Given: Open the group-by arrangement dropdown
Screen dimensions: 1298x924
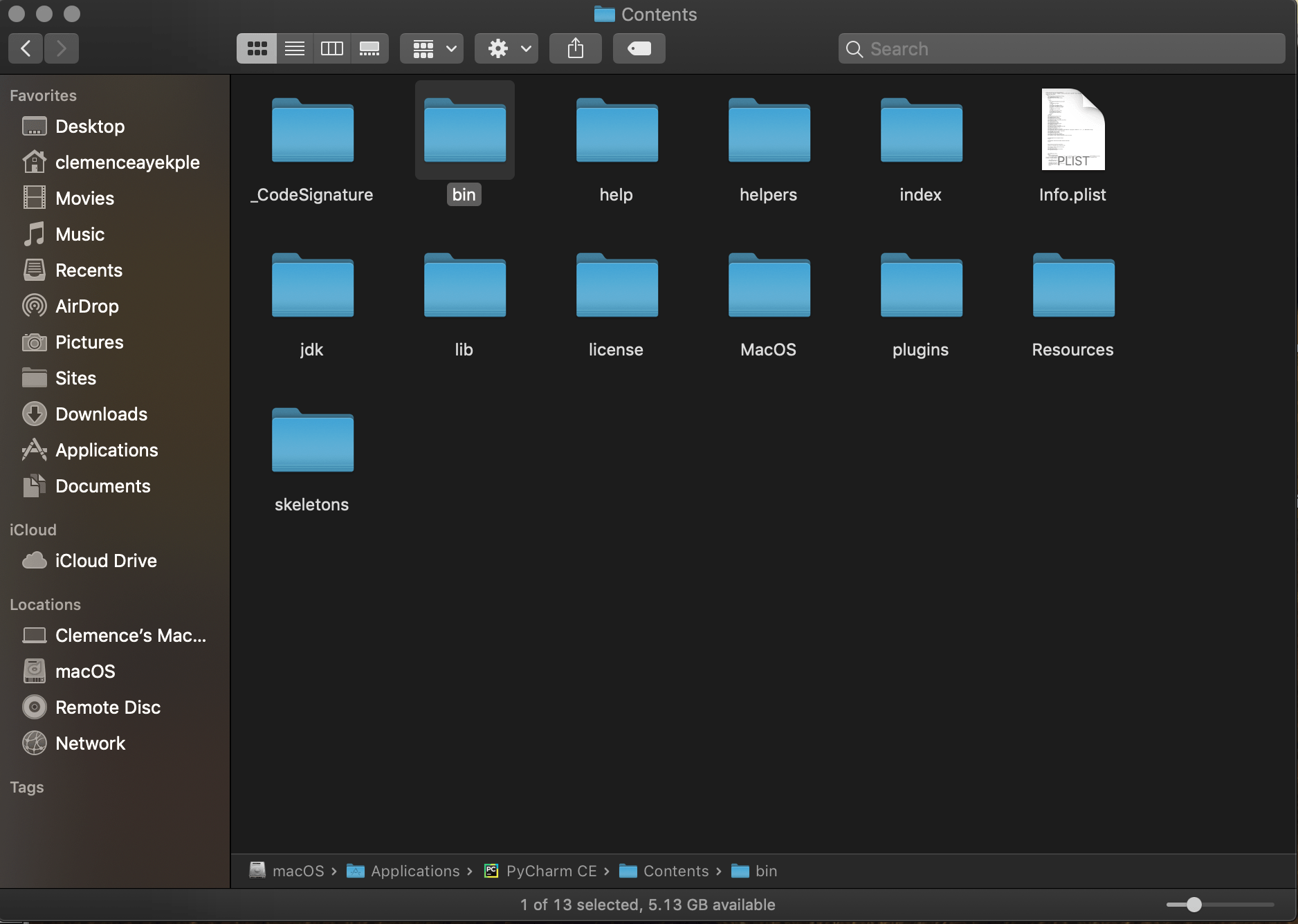Looking at the screenshot, I should pos(432,48).
